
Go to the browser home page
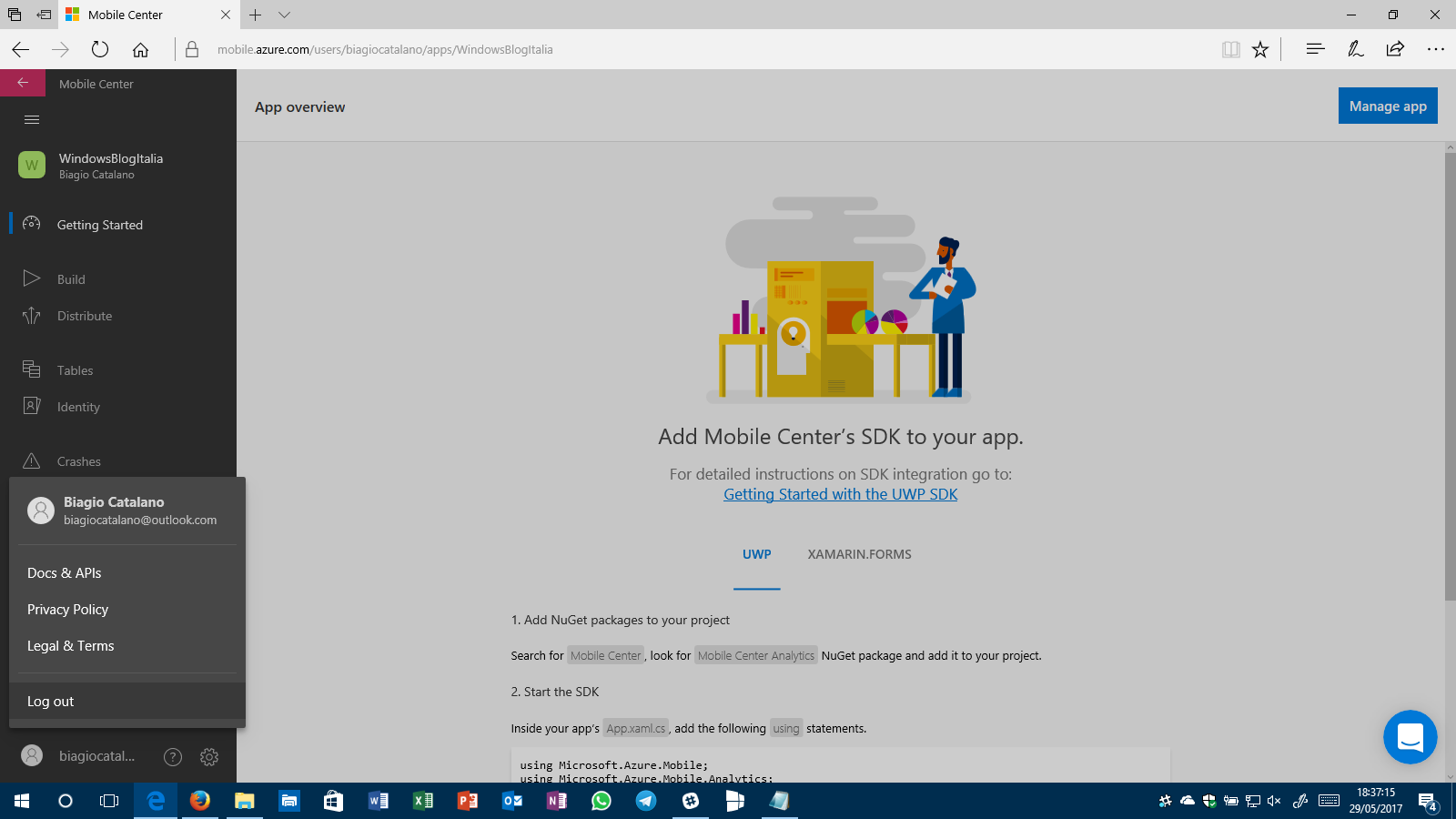click(x=140, y=49)
